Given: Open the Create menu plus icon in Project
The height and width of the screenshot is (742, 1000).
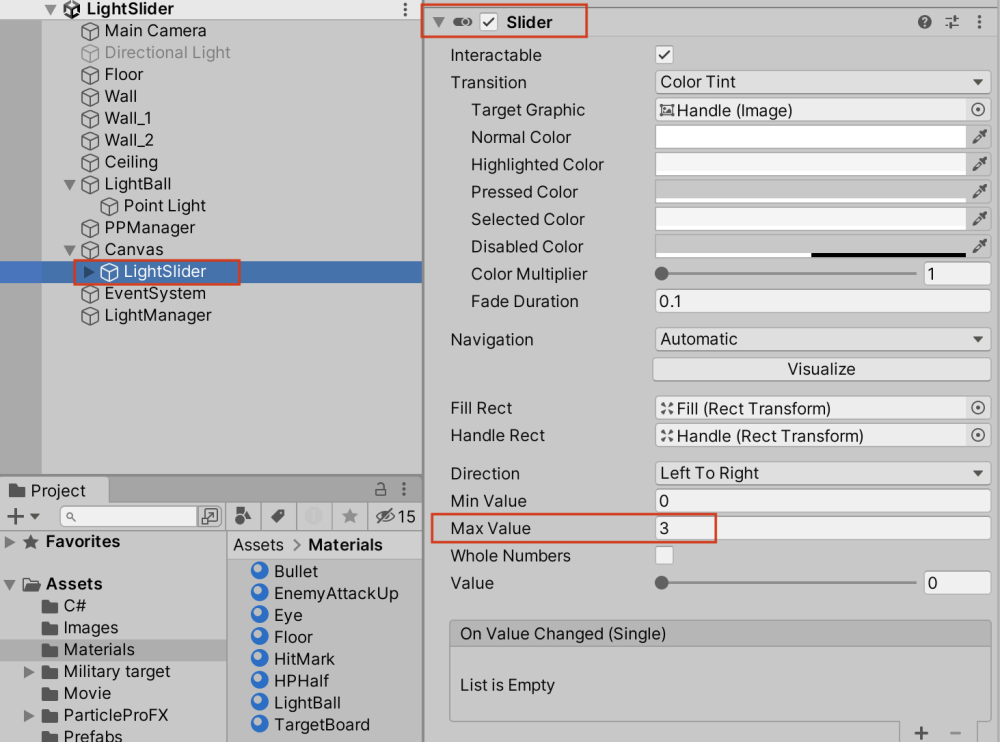Looking at the screenshot, I should [x=14, y=516].
